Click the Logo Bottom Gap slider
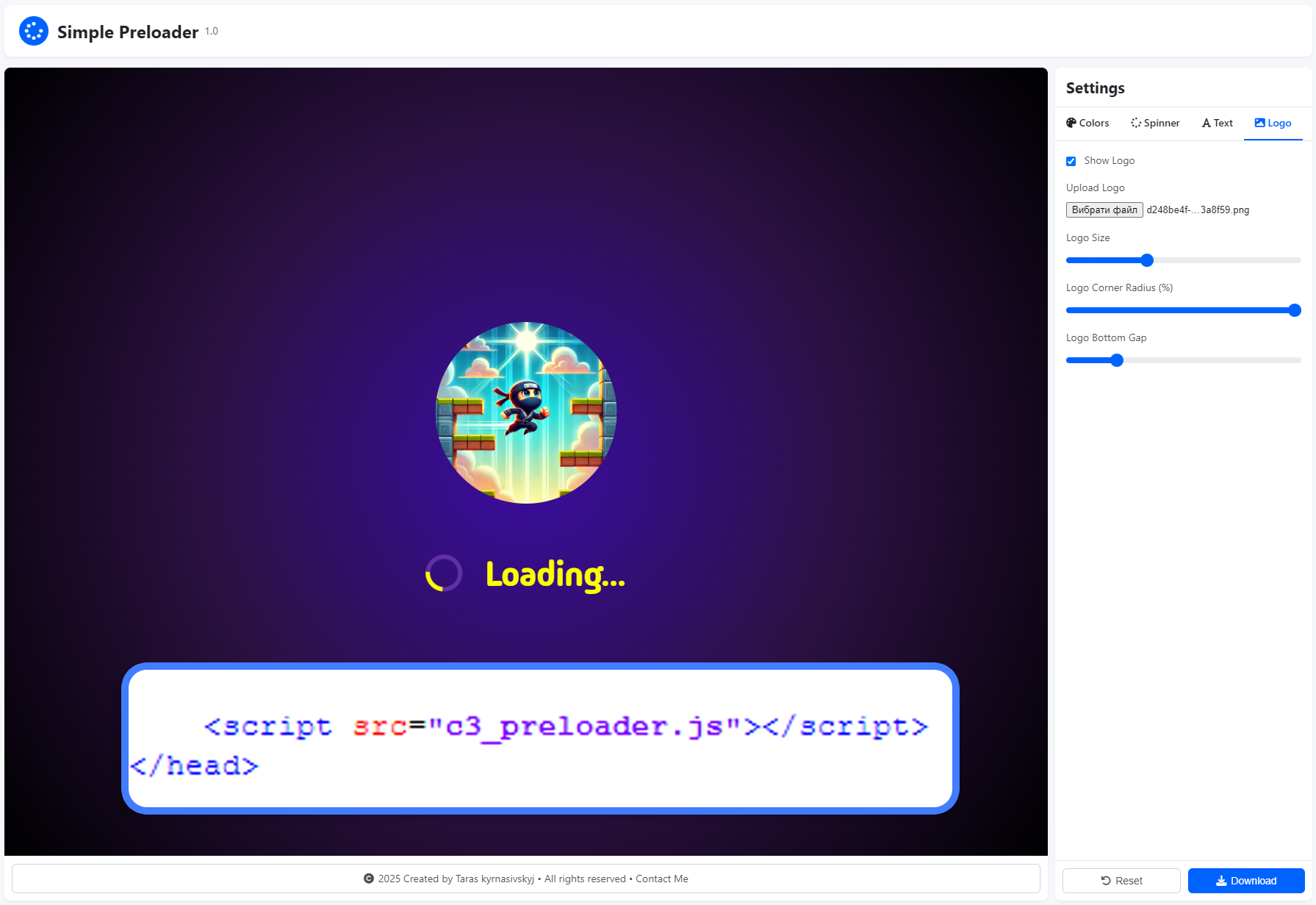Screen dimensions: 1316x905 click(1183, 360)
